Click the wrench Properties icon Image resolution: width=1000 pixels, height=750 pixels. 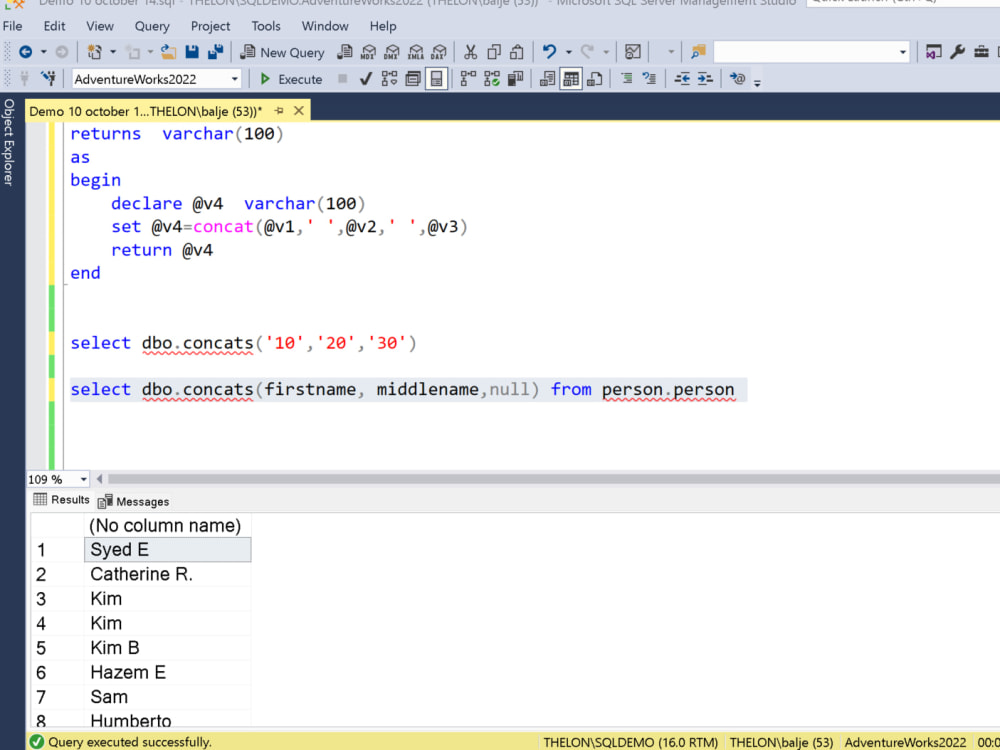coord(957,52)
